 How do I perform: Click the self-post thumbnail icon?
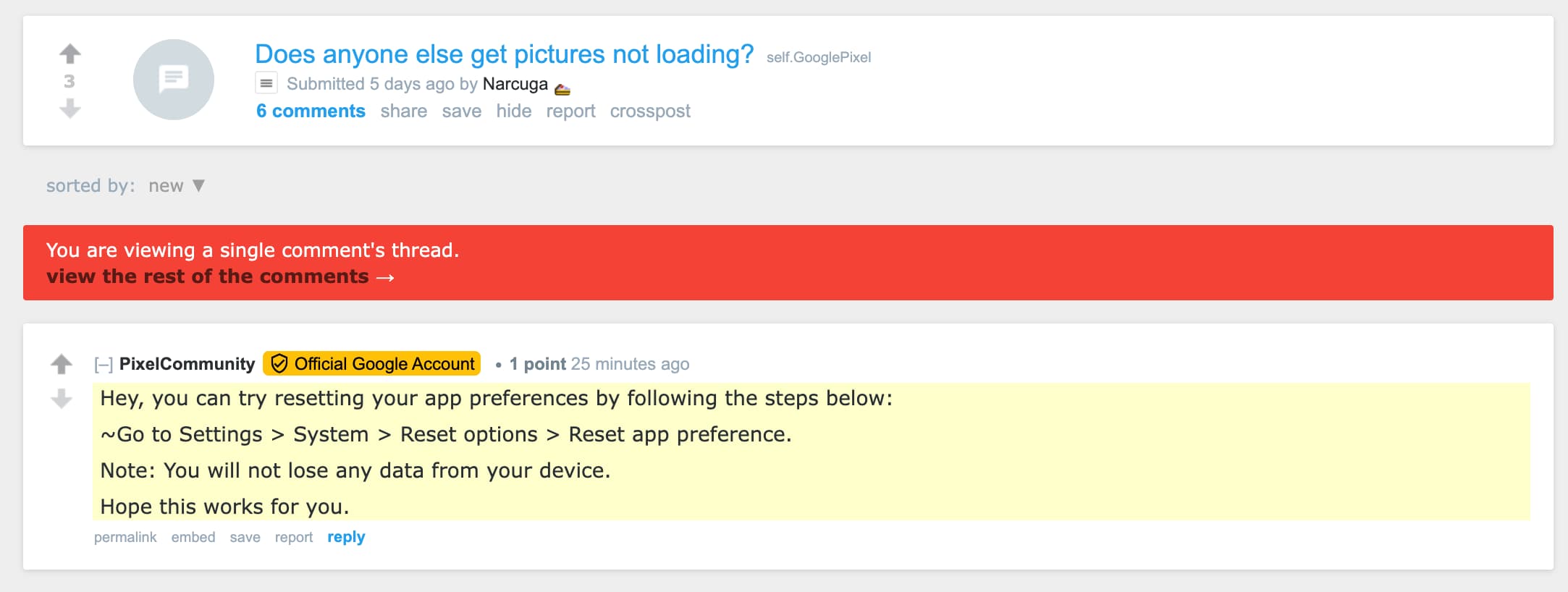[174, 80]
